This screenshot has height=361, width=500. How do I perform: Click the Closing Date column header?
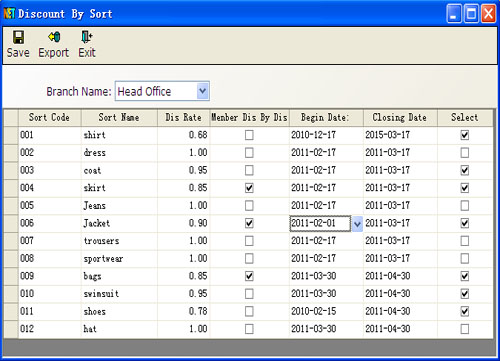(400, 117)
